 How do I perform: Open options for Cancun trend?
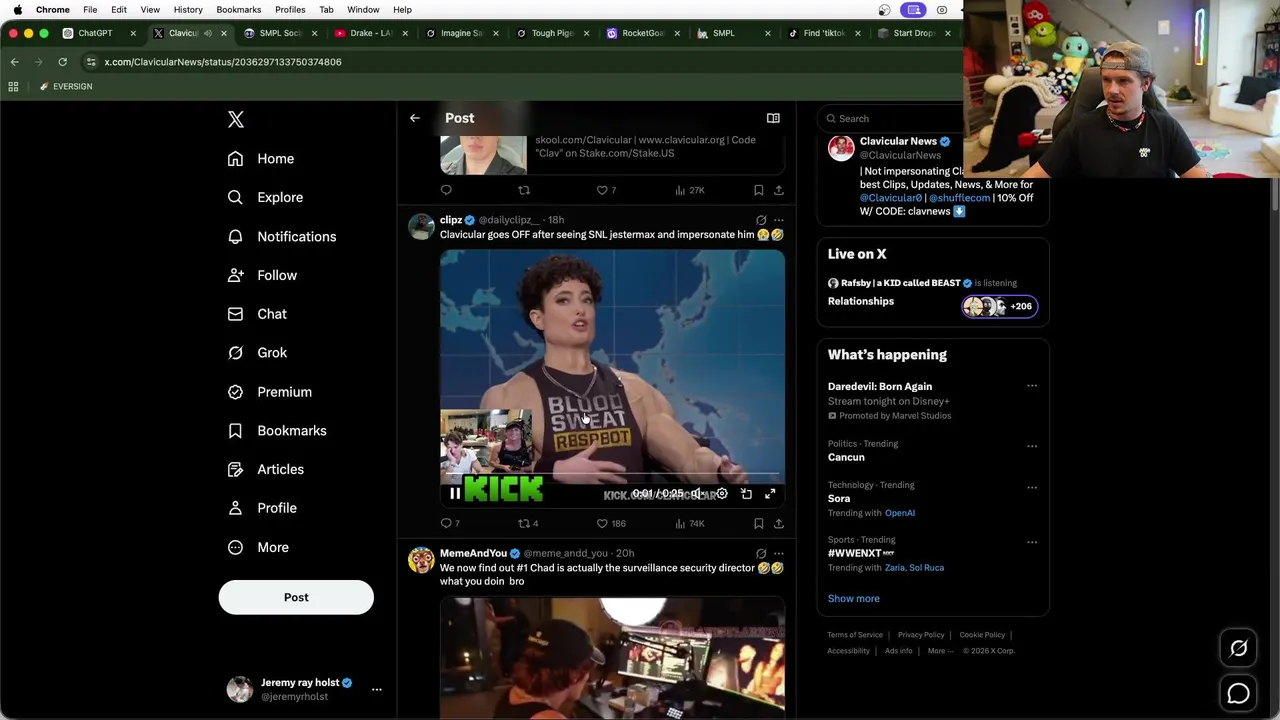tap(1032, 446)
